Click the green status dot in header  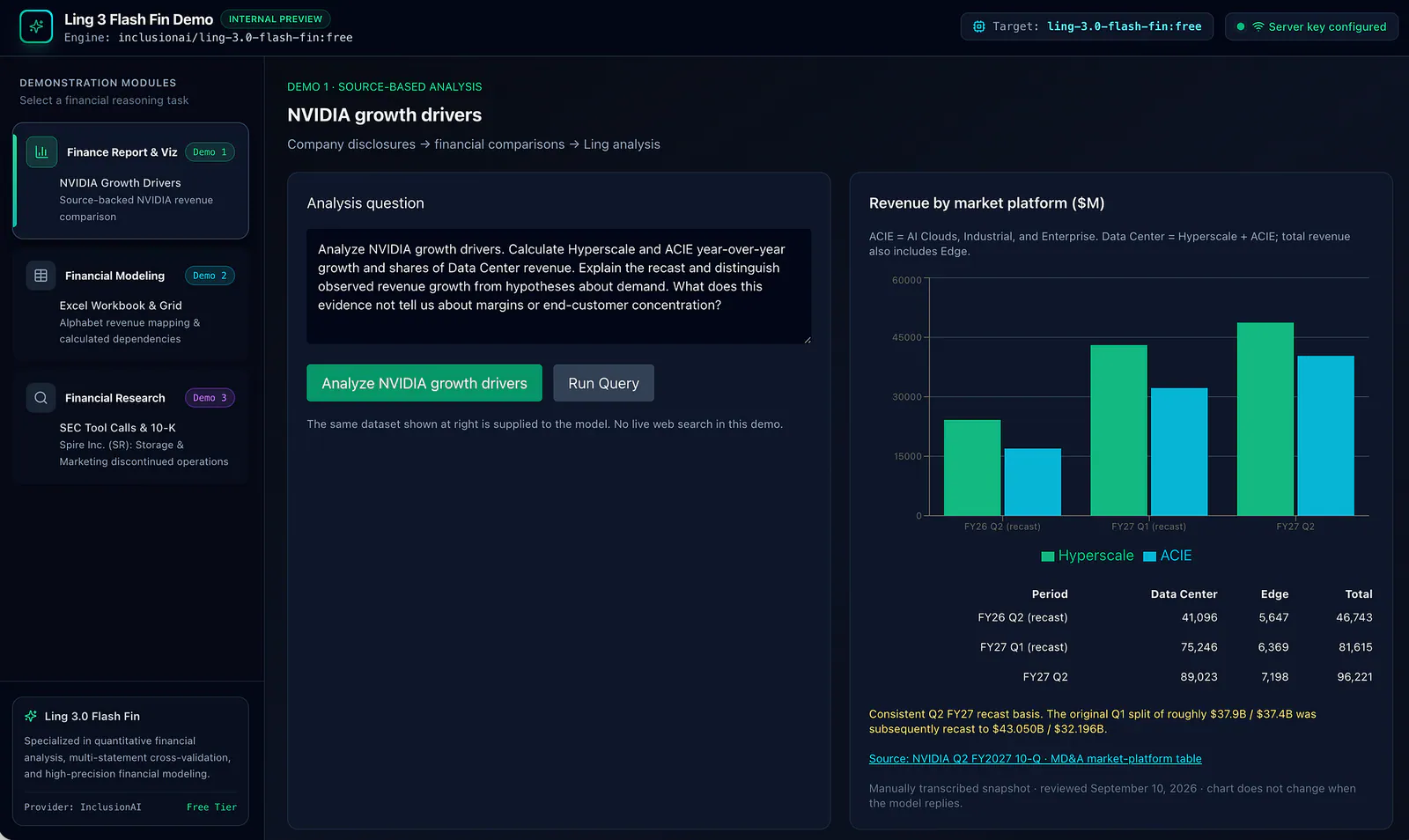(1241, 26)
